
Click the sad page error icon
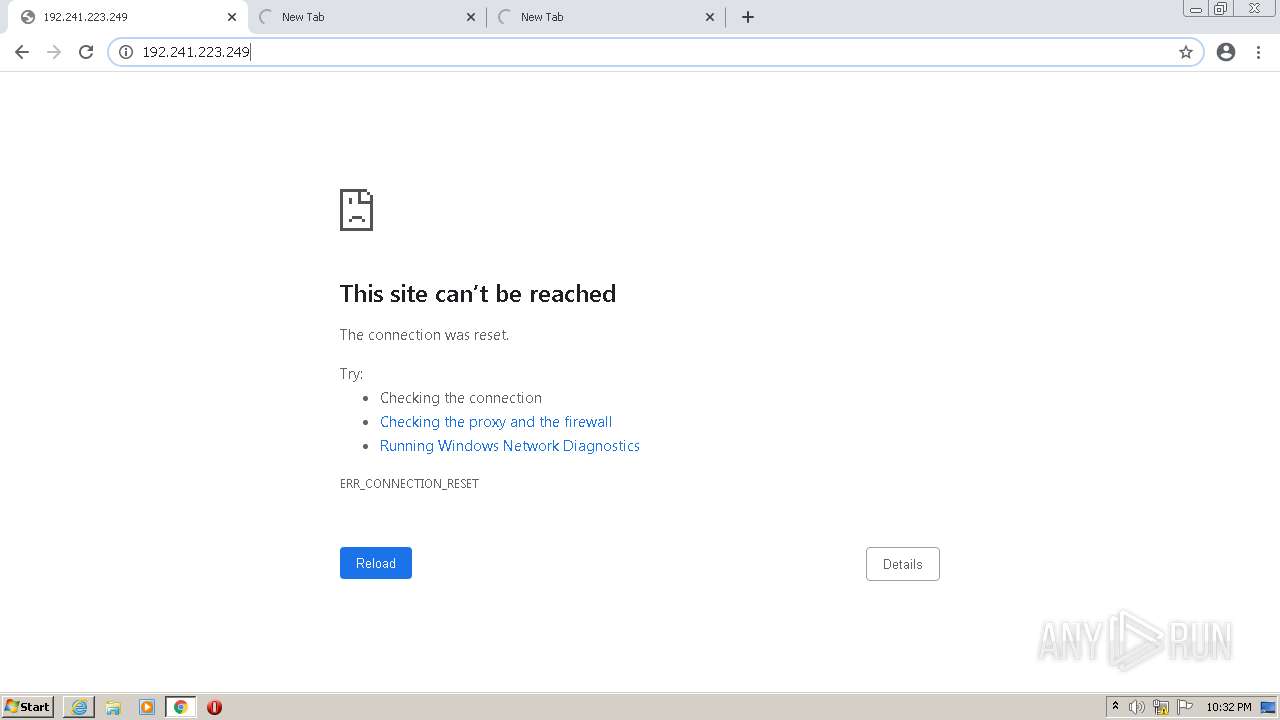pos(356,210)
